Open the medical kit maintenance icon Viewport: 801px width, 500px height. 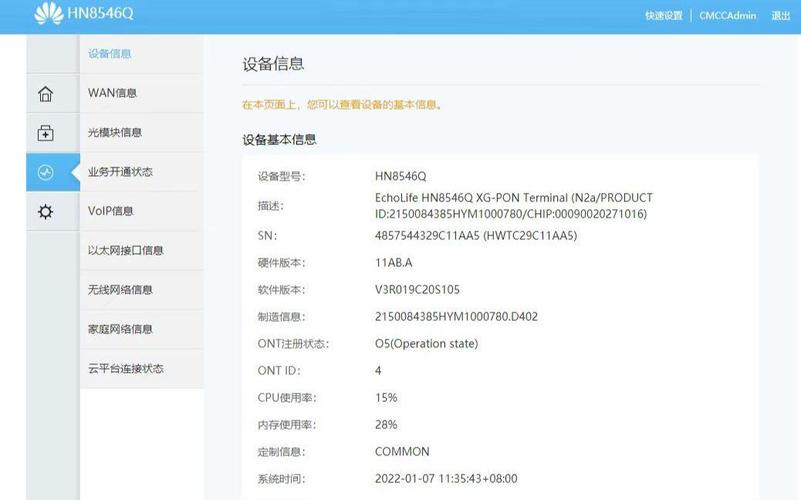(x=45, y=133)
